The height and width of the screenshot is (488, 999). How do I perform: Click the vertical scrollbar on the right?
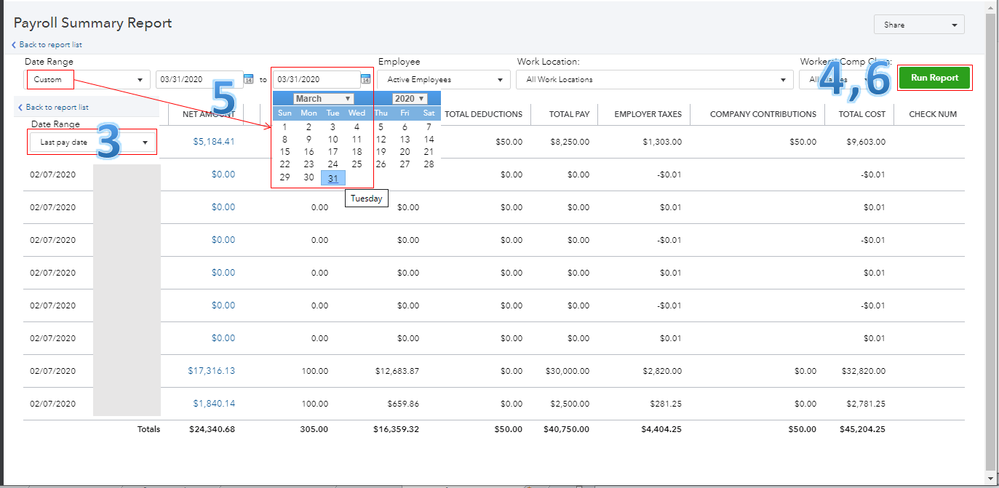tap(992, 242)
